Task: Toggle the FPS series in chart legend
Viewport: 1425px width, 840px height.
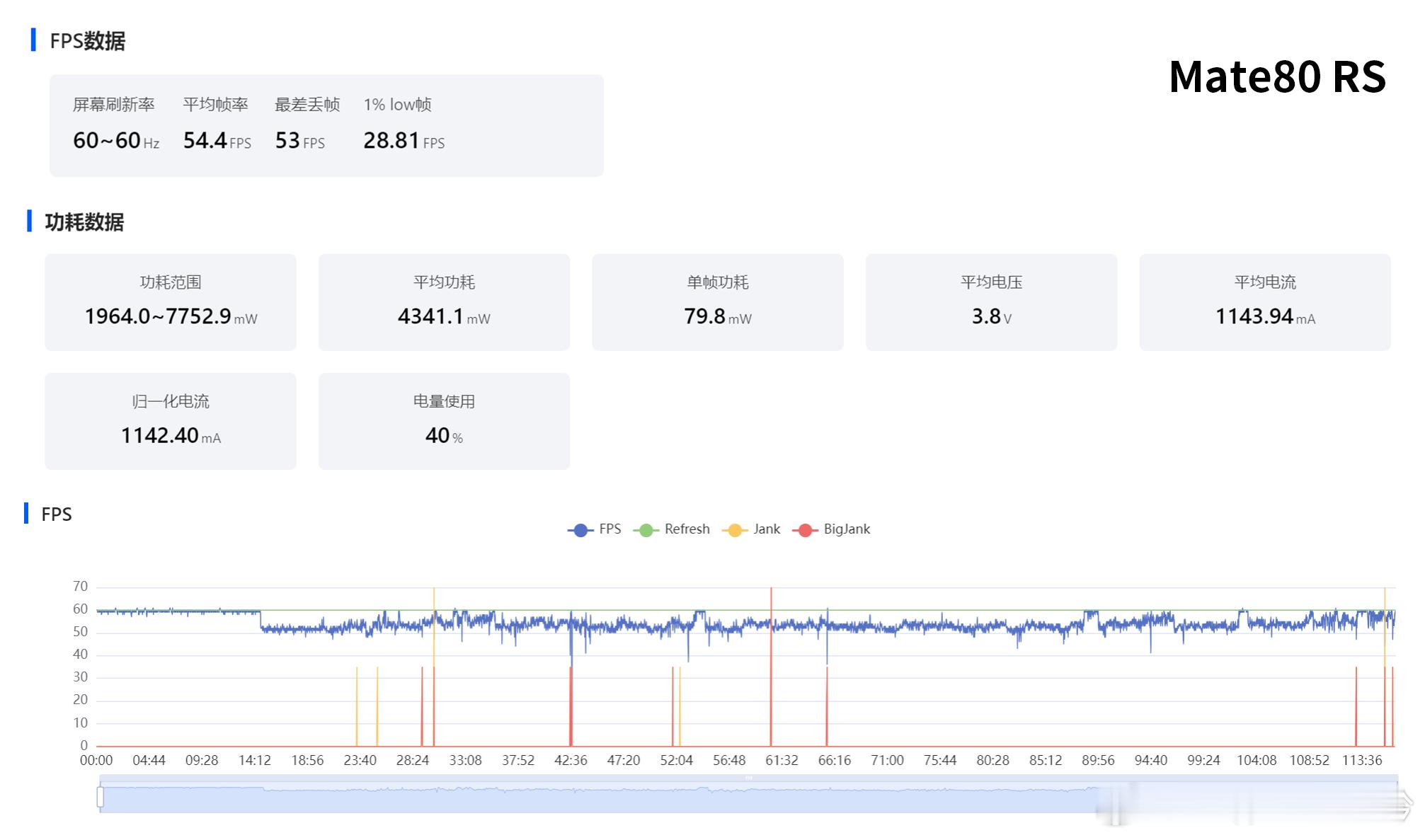Action: click(609, 529)
